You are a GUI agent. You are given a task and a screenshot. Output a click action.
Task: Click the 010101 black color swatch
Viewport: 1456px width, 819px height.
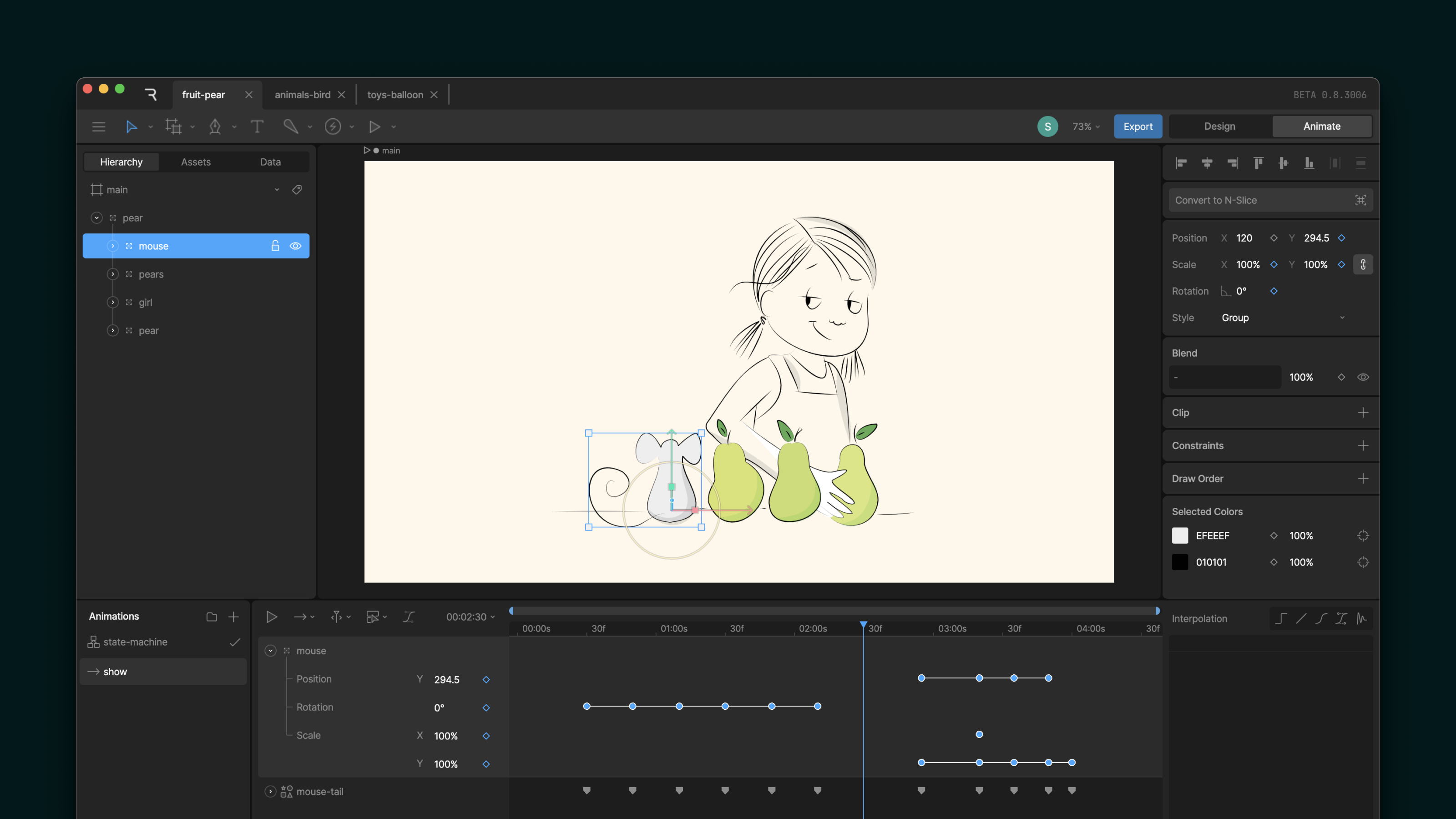tap(1180, 562)
